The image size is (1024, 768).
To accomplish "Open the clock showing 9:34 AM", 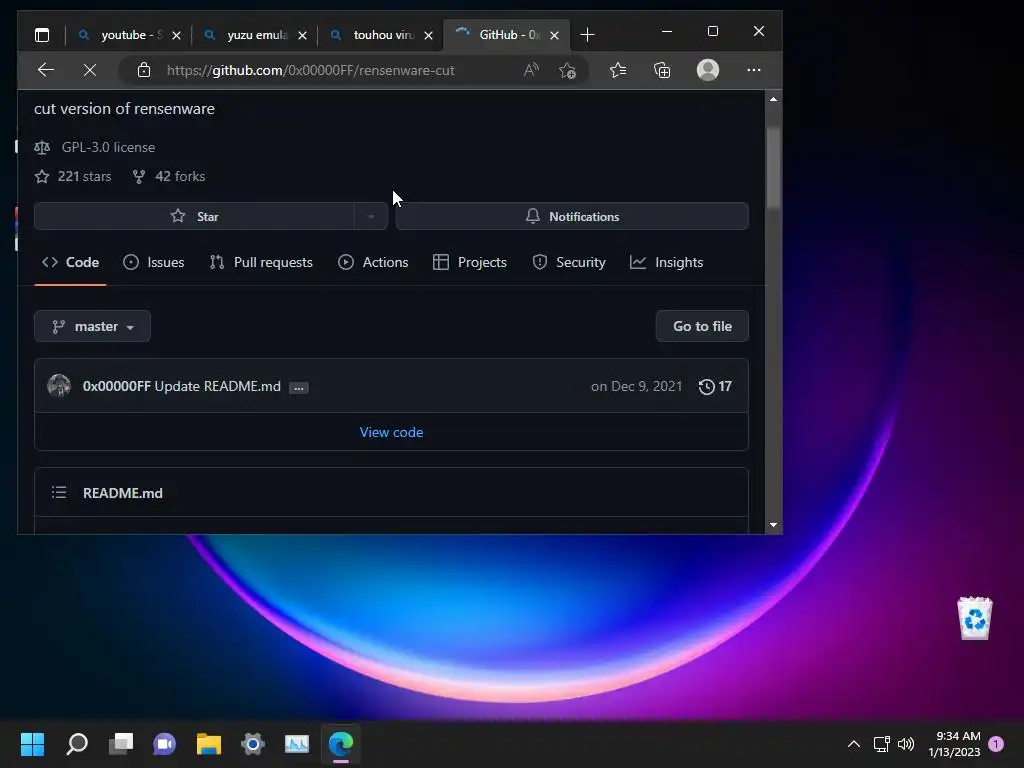I will click(x=954, y=744).
